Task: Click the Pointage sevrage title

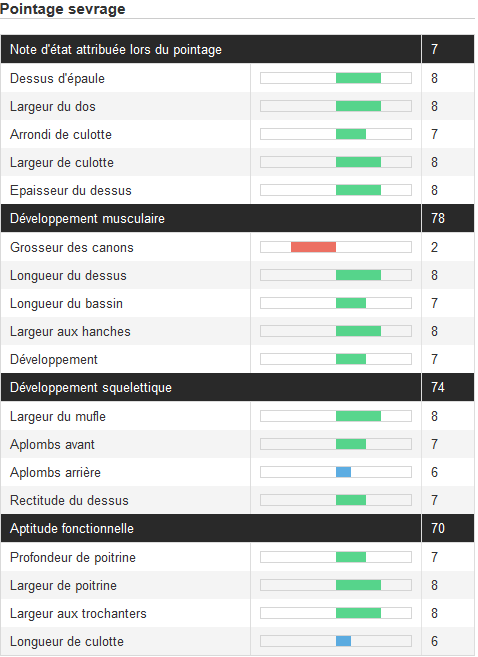Action: click(x=62, y=9)
